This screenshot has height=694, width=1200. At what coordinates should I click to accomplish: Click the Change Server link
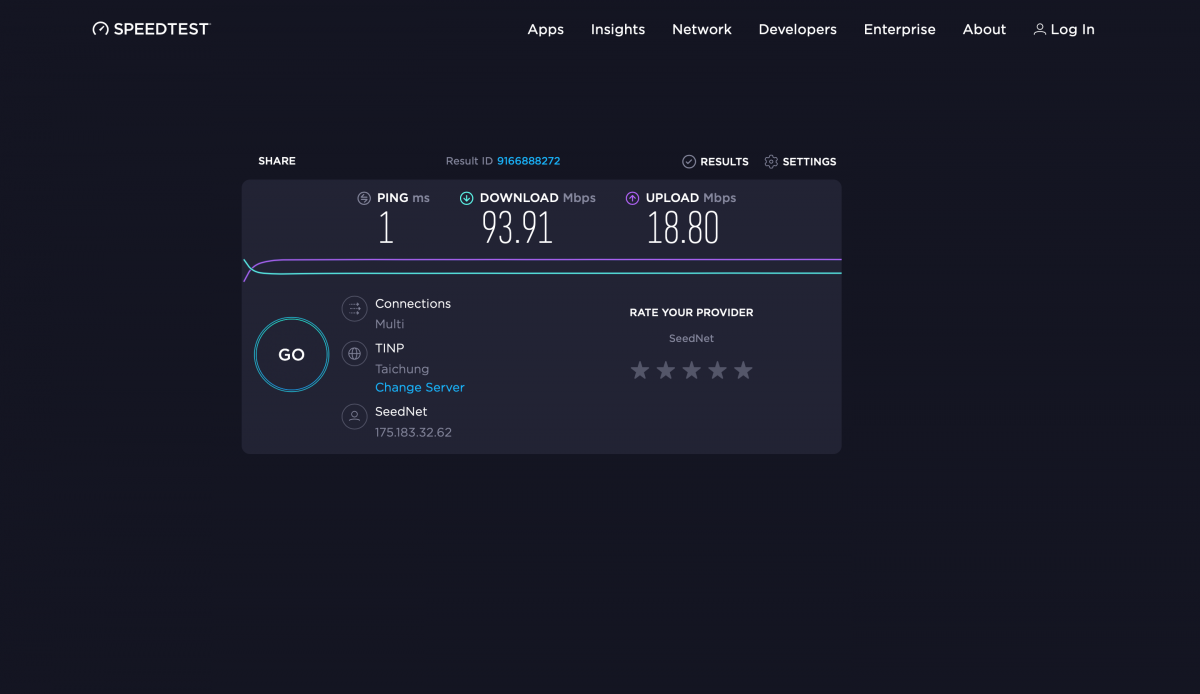(420, 387)
